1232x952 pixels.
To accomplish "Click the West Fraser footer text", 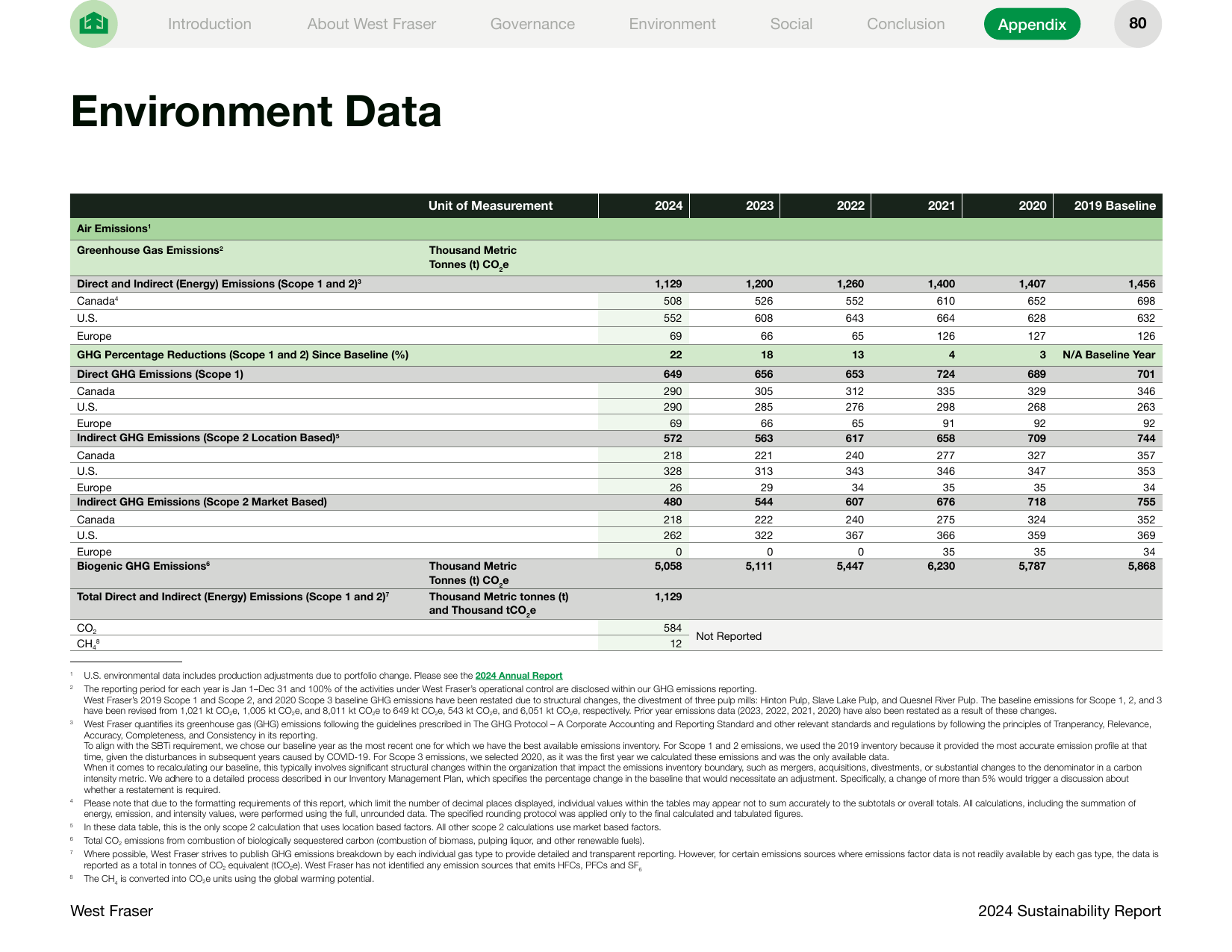I will pos(111,911).
